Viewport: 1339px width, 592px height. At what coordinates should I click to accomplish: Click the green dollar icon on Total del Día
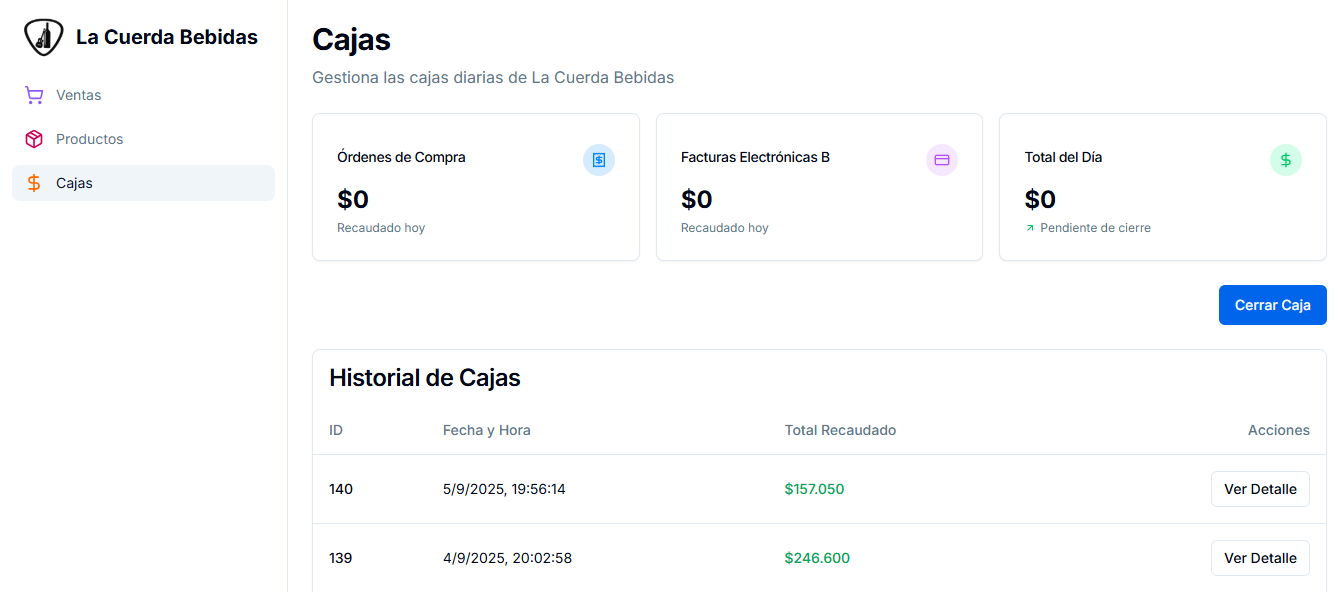1285,160
